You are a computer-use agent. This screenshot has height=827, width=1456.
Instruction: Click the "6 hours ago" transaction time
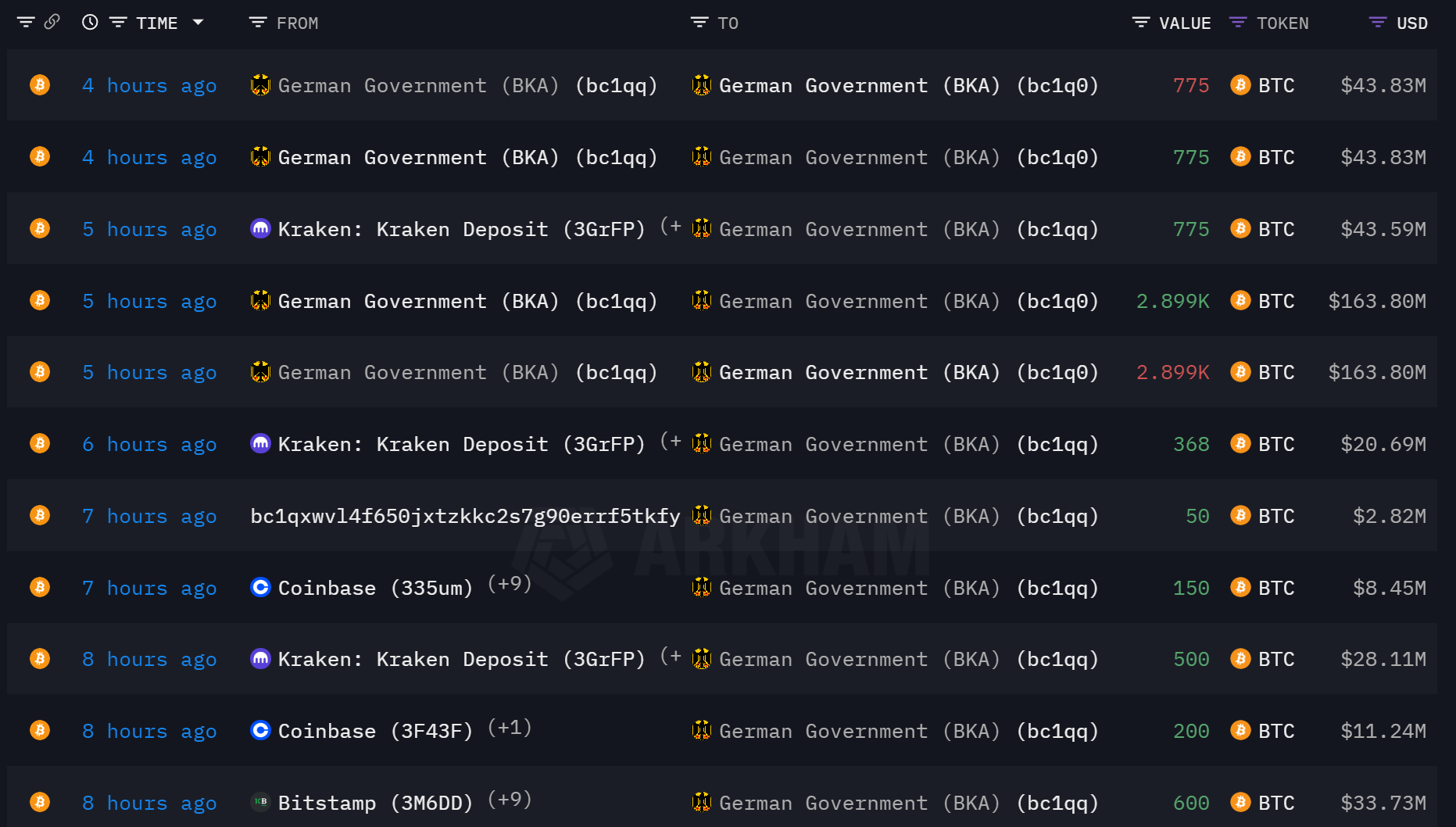(x=149, y=444)
